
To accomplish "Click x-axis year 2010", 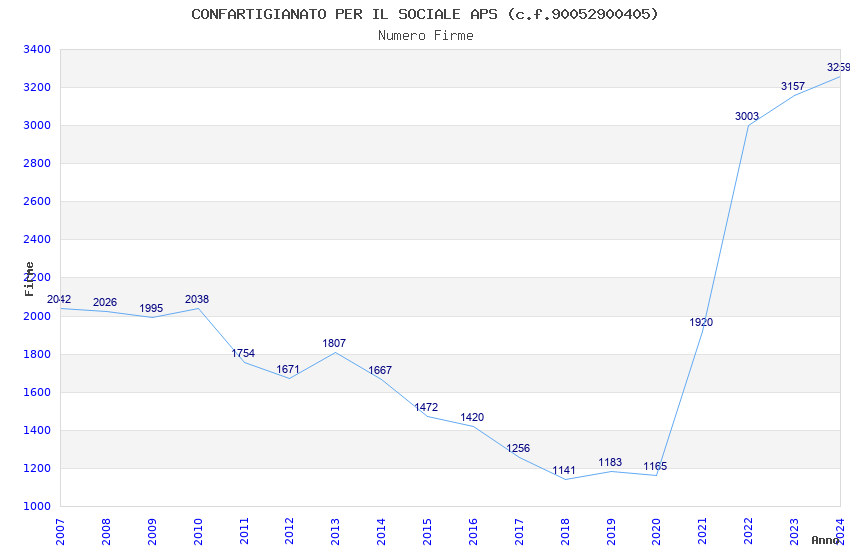I will (198, 532).
